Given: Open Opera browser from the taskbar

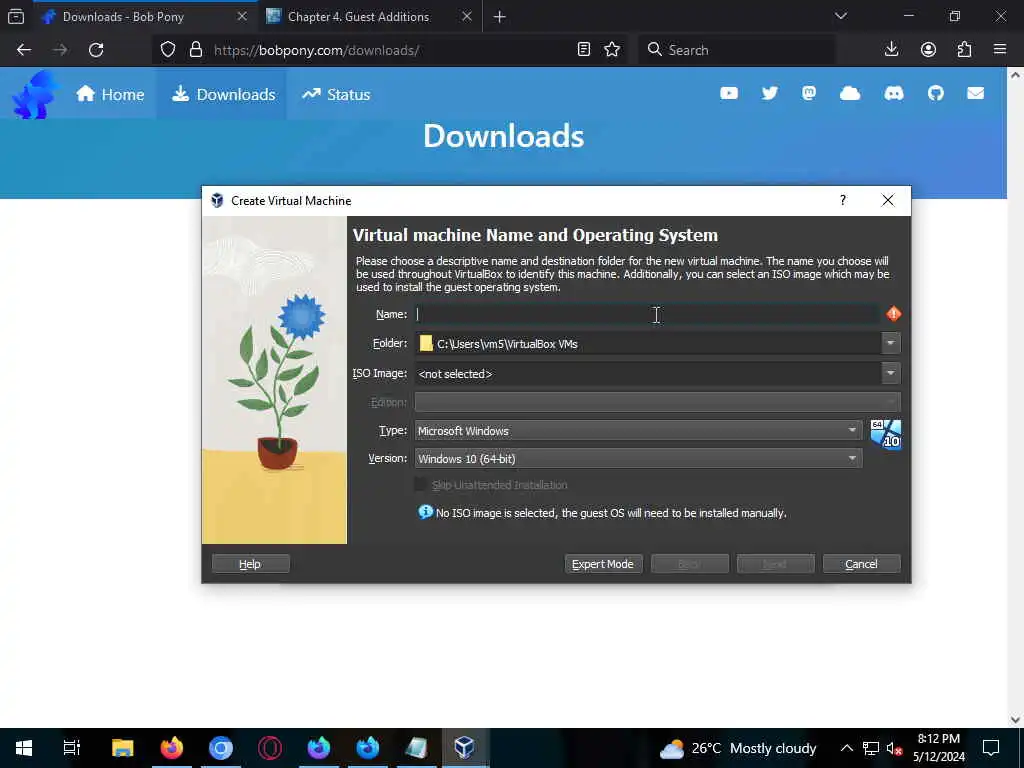Looking at the screenshot, I should tap(270, 747).
